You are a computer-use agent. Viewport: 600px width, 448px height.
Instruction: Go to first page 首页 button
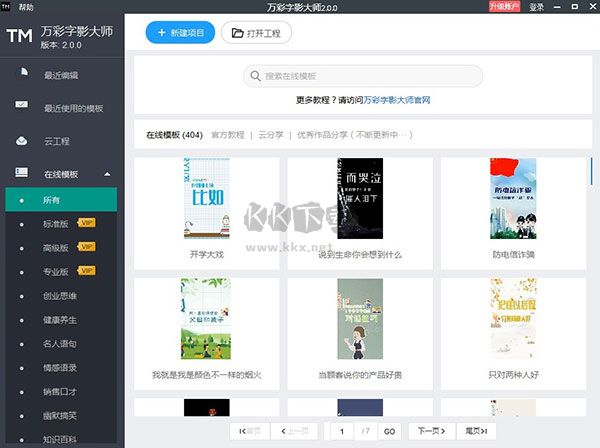coord(250,431)
